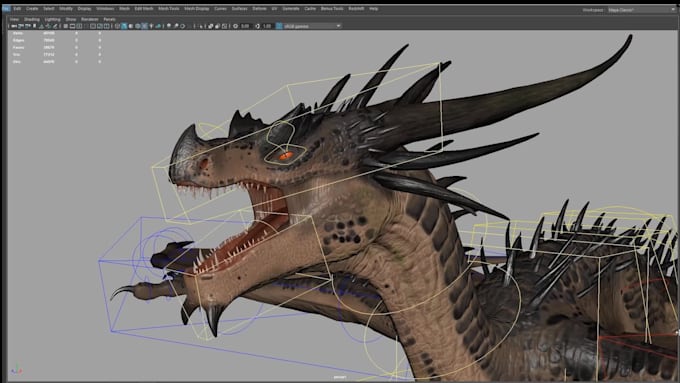This screenshot has width=680, height=383.
Task: Click Screen Space Ambient Occlusion icon
Action: [x=169, y=26]
